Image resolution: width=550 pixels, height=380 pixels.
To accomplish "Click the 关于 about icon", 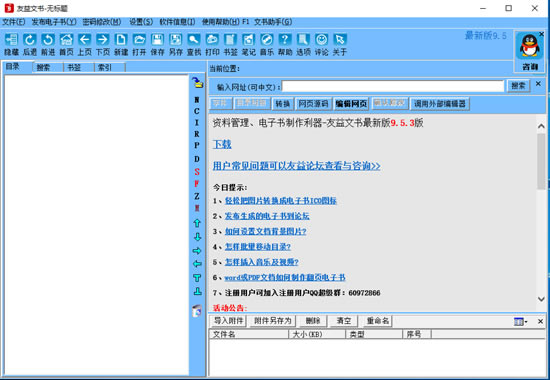I will pyautogui.click(x=340, y=40).
